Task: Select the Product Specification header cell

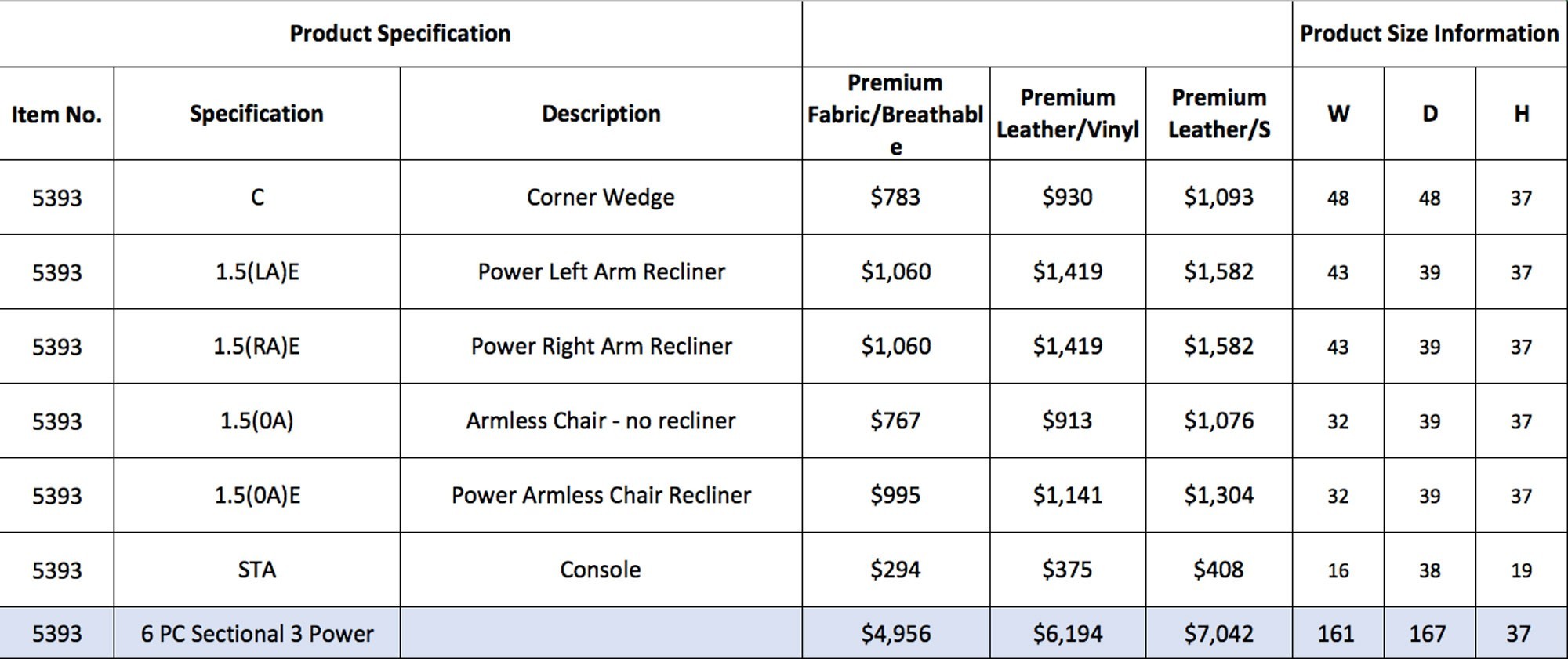Action: (401, 34)
